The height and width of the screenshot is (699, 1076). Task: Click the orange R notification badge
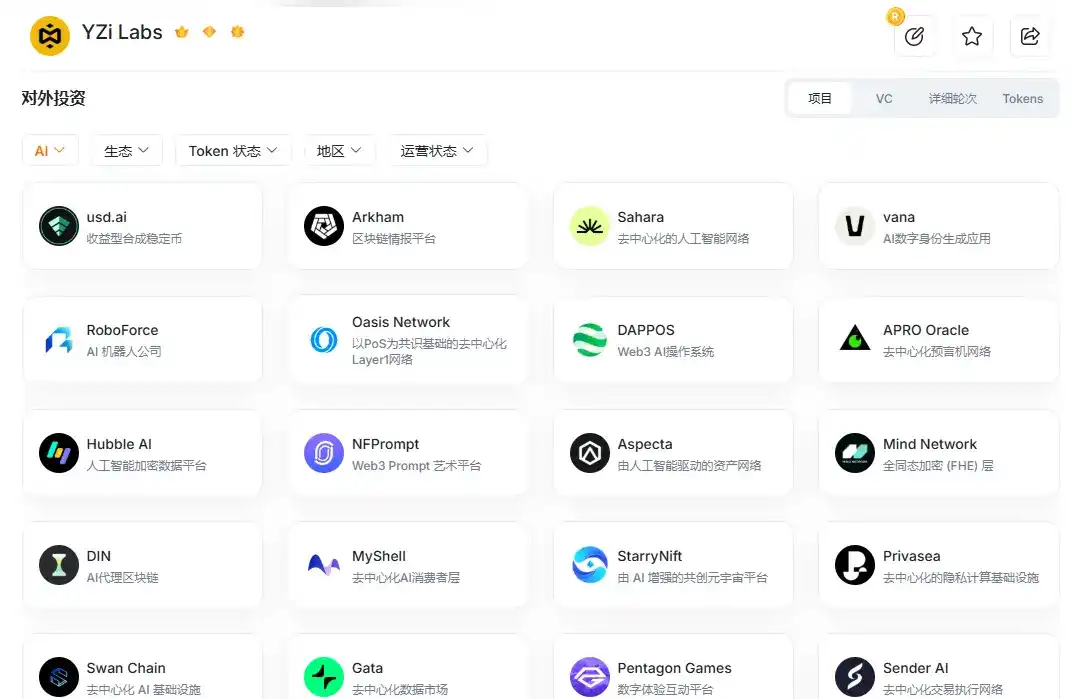pos(895,15)
